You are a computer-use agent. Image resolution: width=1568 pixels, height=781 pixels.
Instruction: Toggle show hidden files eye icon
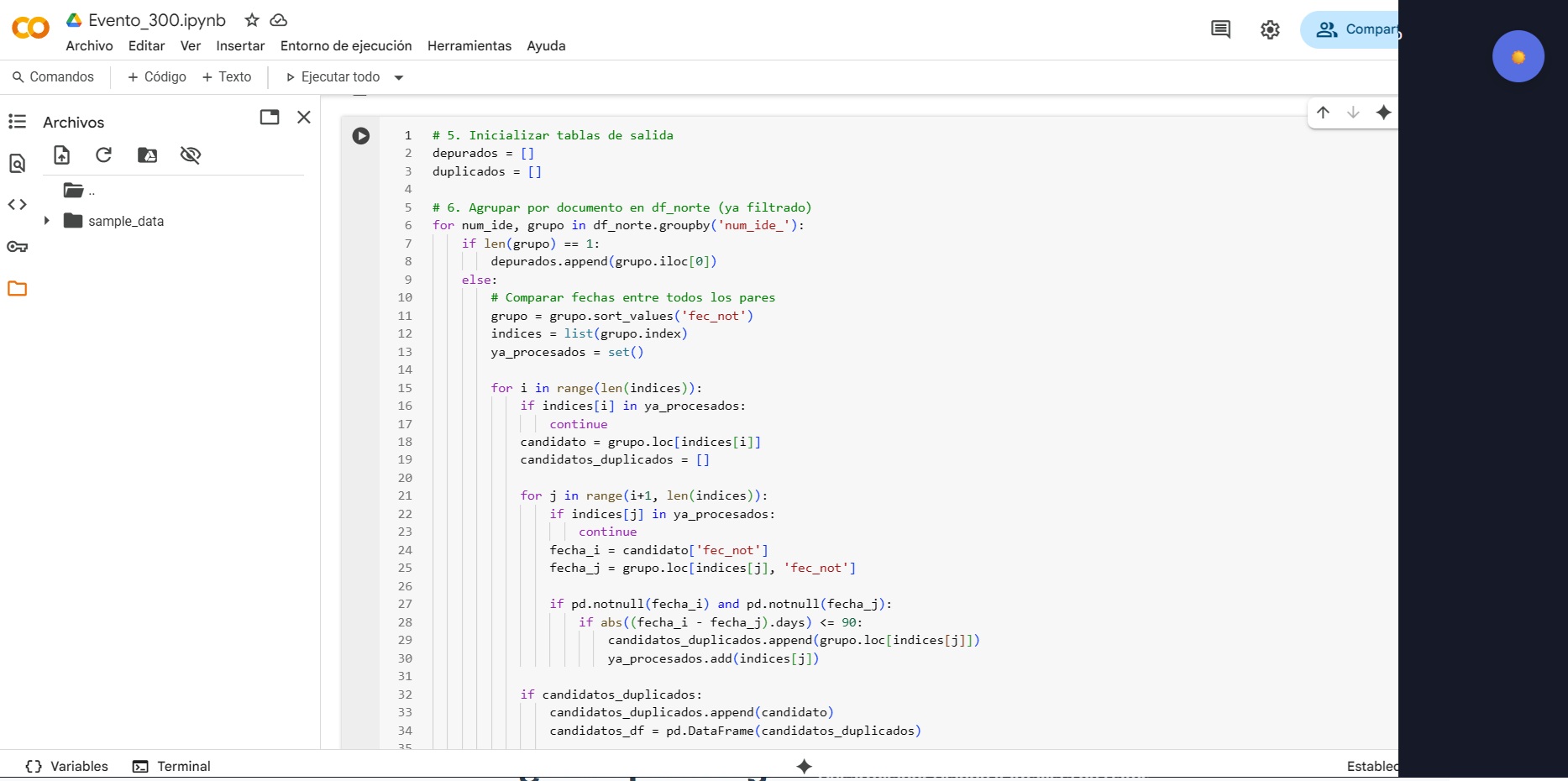(x=191, y=155)
